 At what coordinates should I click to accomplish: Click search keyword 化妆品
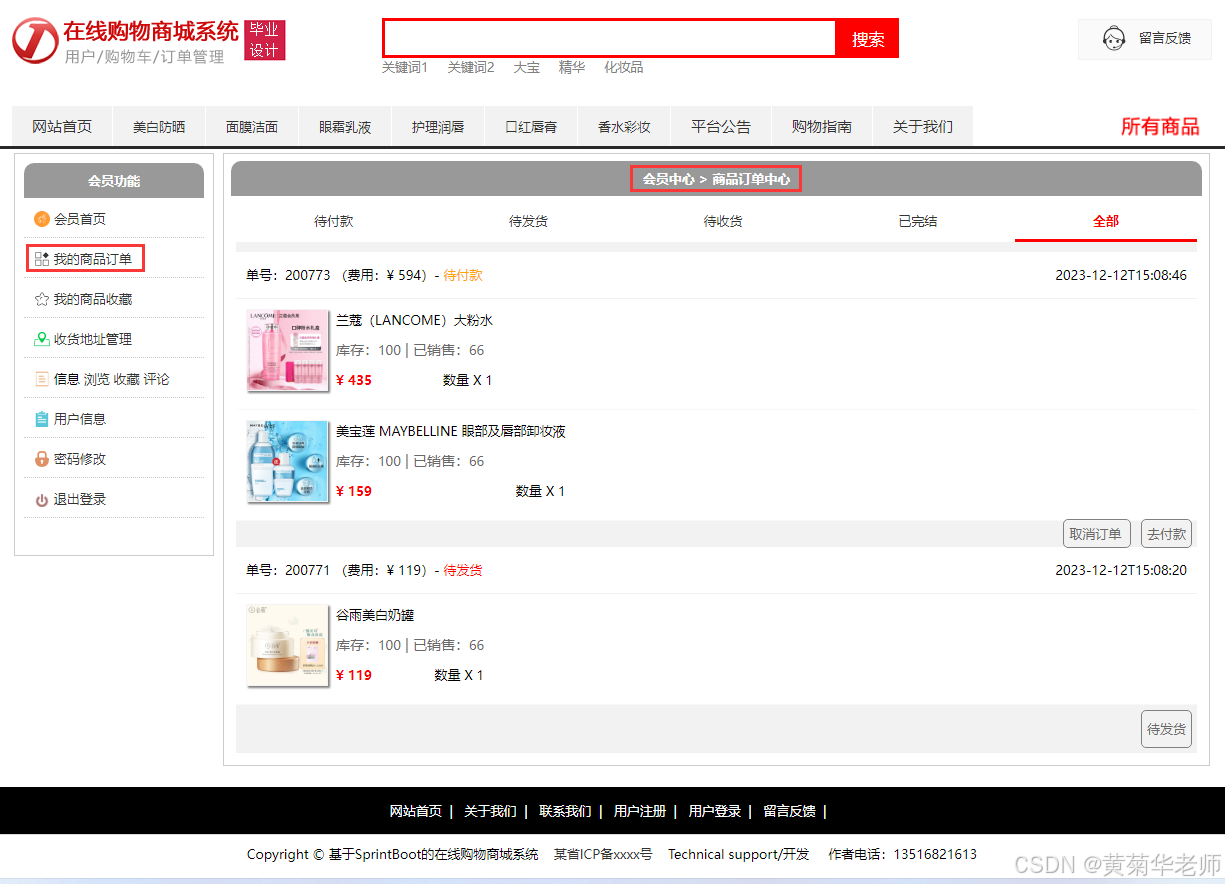pyautogui.click(x=624, y=67)
